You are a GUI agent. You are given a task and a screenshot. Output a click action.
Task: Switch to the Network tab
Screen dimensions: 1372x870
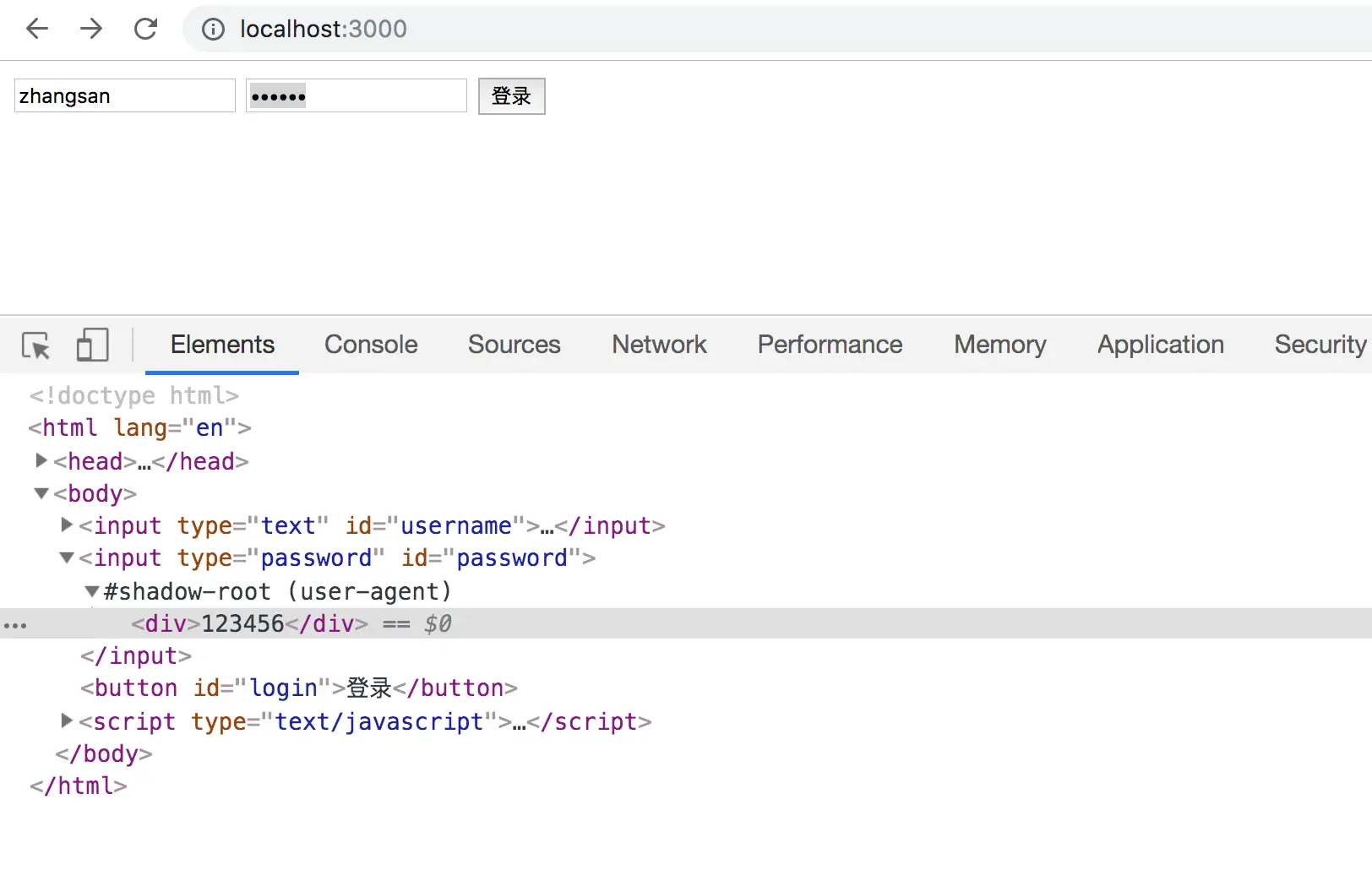click(659, 345)
